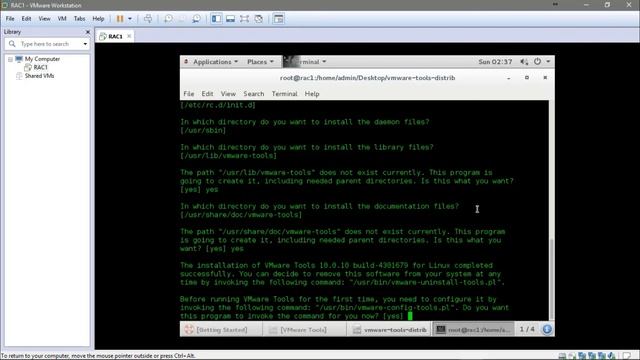The image size is (640, 360).
Task: Open the Tabs menu
Action: click(x=79, y=19)
